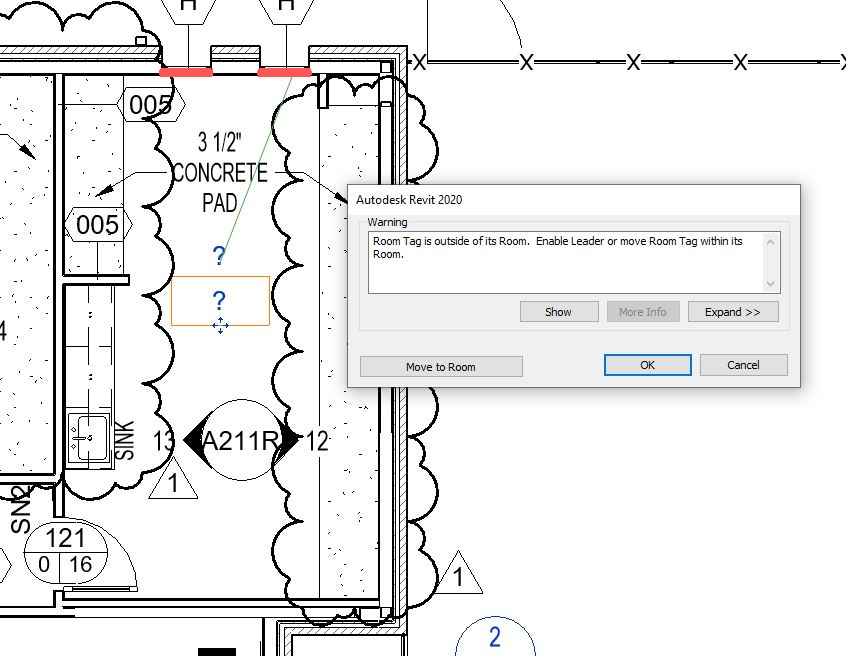Select the 3 1/2" CONCRETE PAD text note
This screenshot has height=656, width=846.
[x=220, y=173]
